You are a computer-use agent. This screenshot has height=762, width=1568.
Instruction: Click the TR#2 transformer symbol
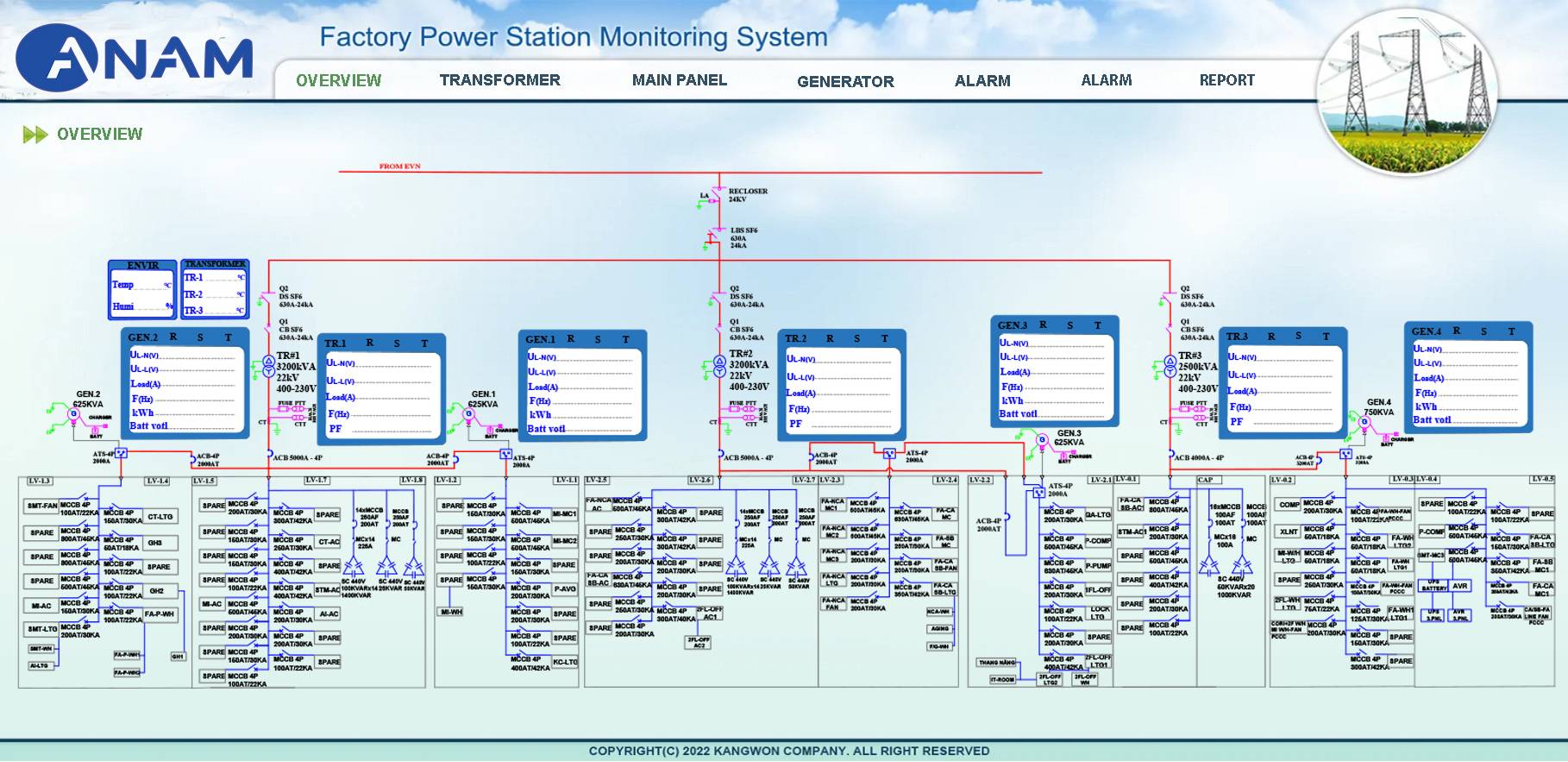pos(719,366)
